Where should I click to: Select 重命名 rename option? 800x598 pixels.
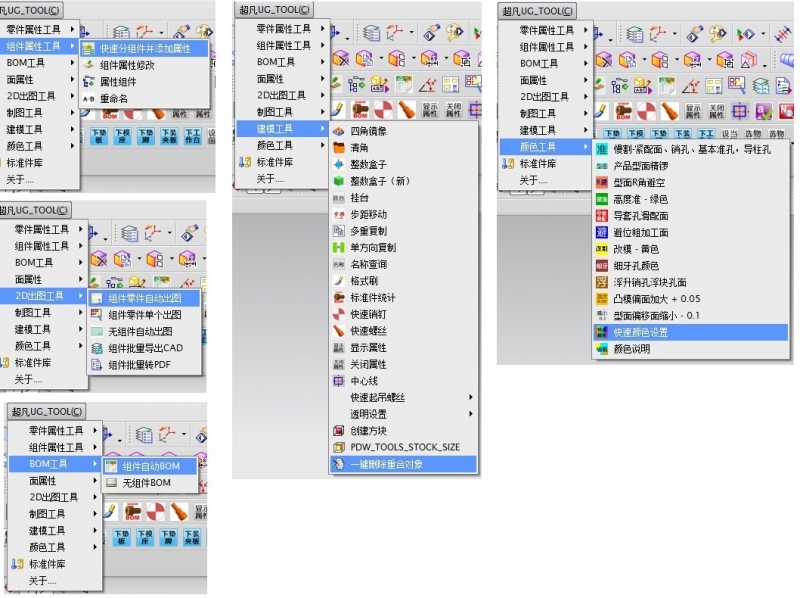click(x=113, y=98)
